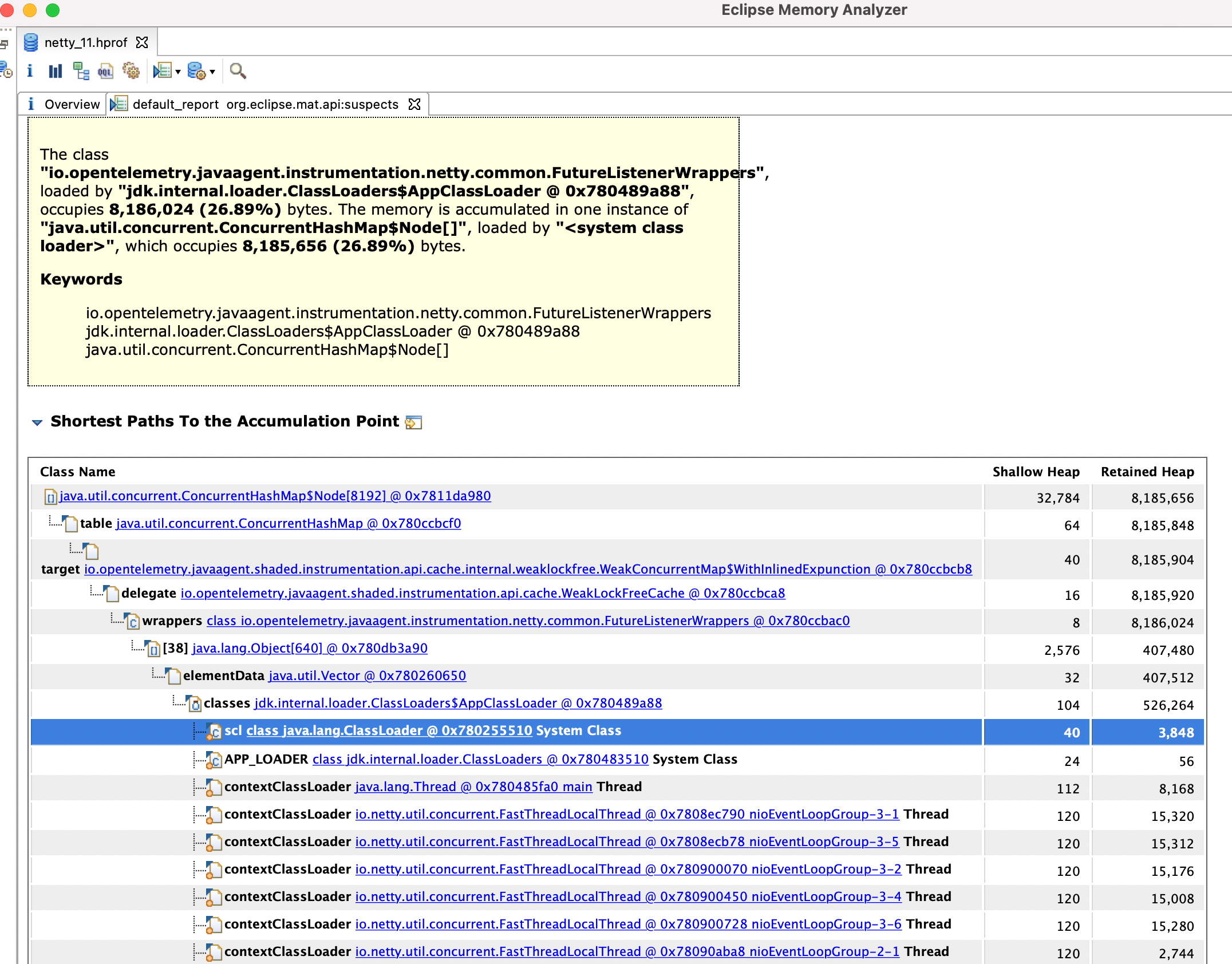The width and height of the screenshot is (1232, 964).
Task: Open the Query Browser database-gear icon
Action: pyautogui.click(x=197, y=70)
